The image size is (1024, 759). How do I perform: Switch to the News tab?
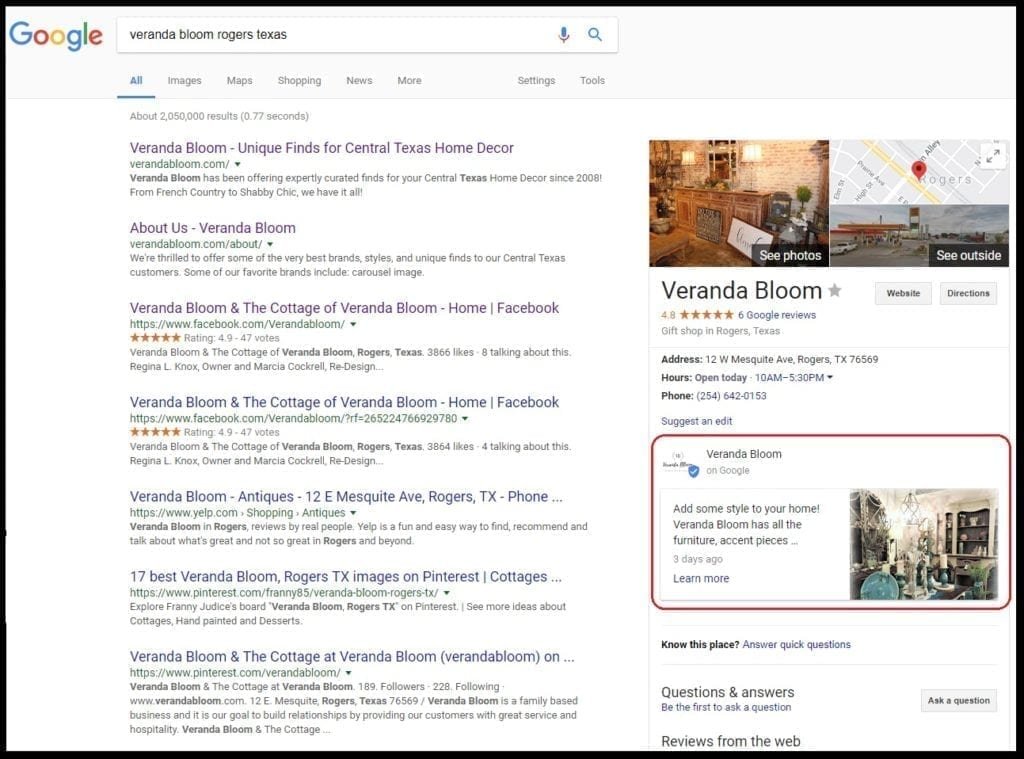[x=359, y=80]
